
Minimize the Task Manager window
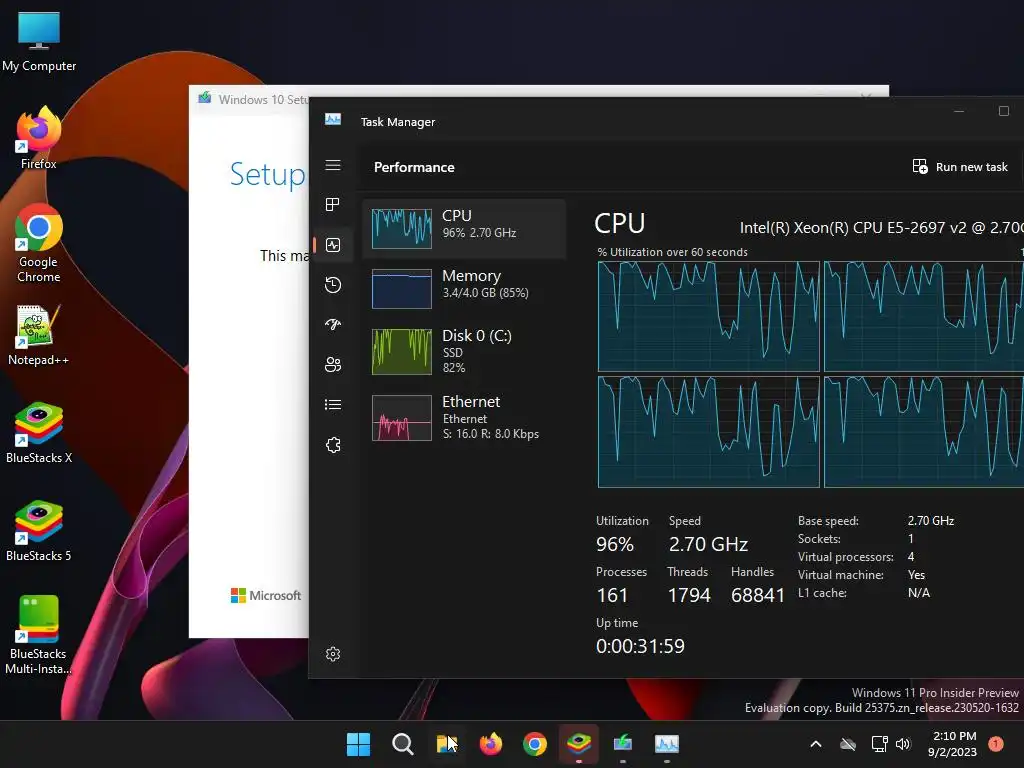coord(959,111)
